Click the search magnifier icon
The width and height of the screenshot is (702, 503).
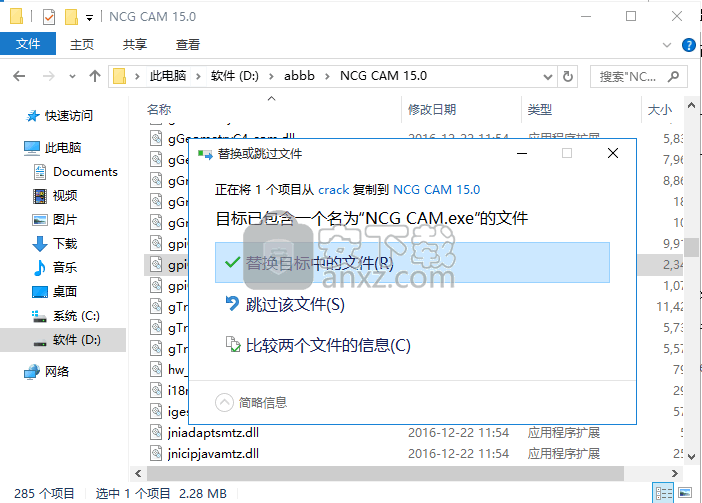click(x=673, y=77)
